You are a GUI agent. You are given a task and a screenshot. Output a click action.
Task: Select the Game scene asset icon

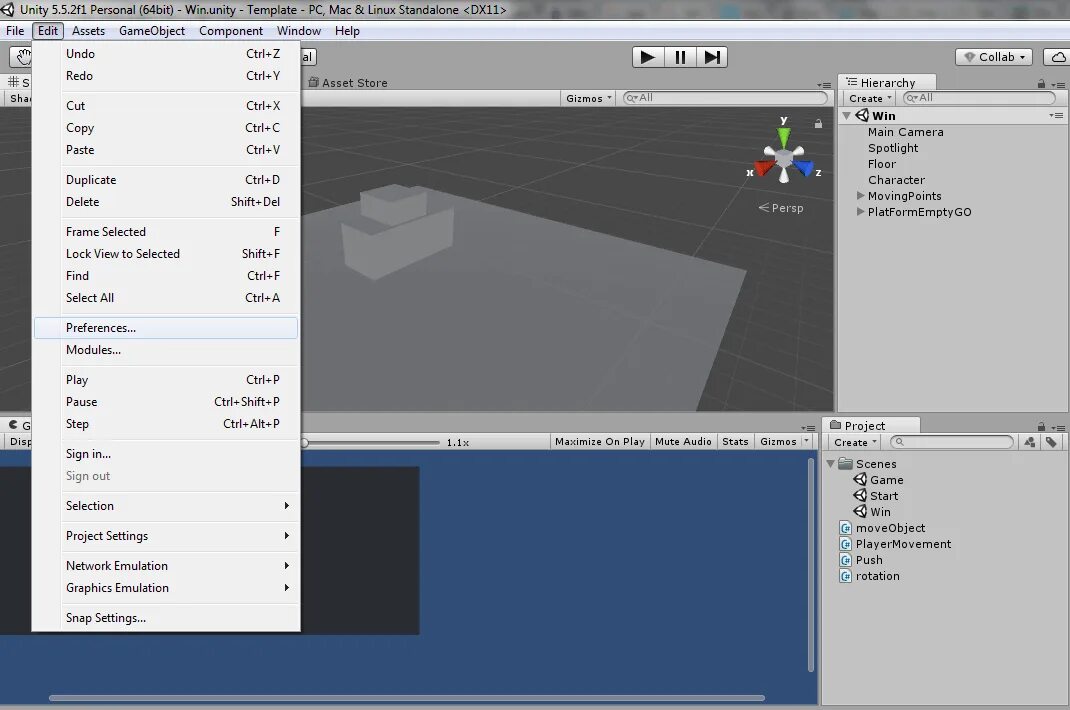(x=860, y=479)
